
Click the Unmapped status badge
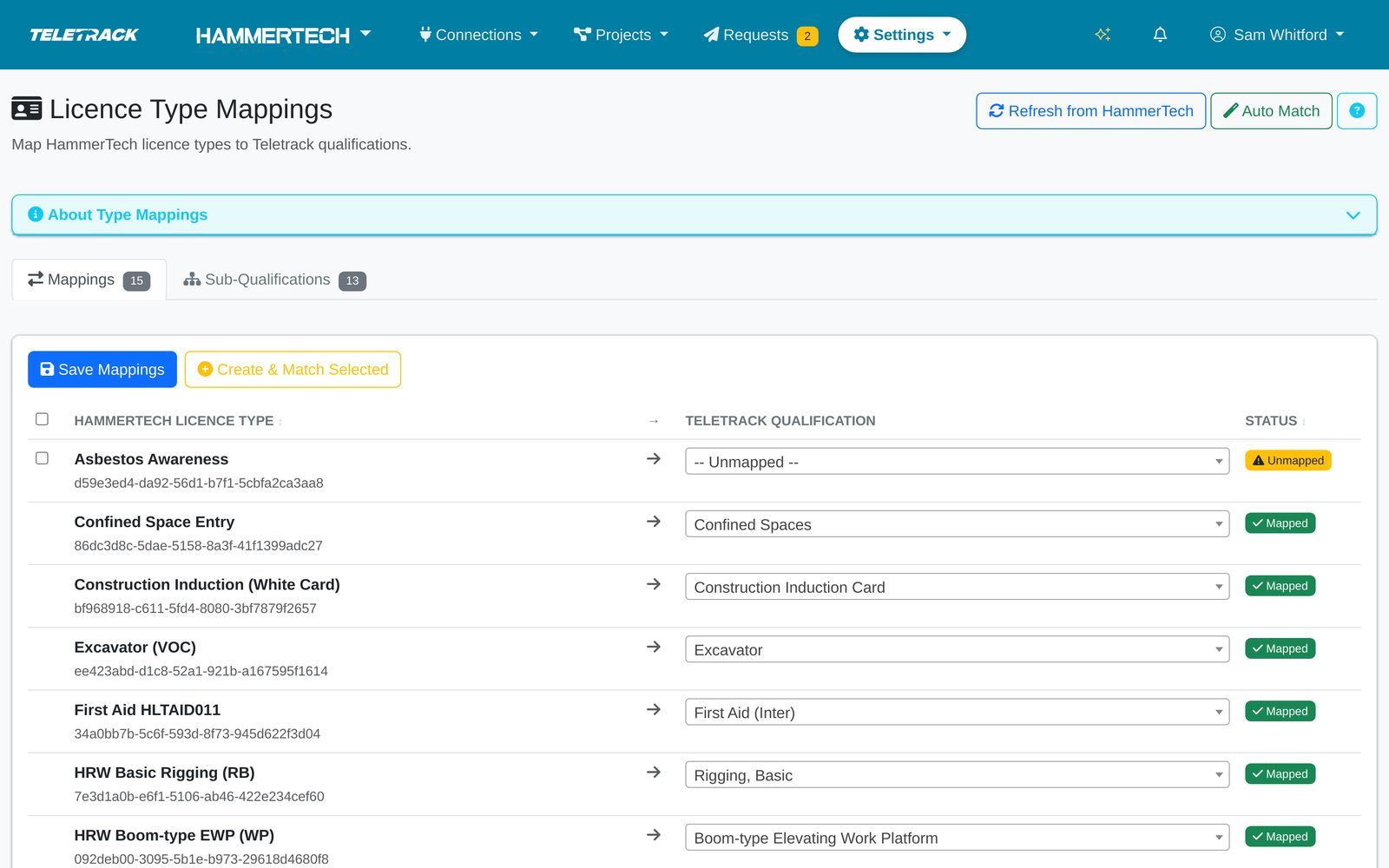tap(1288, 461)
